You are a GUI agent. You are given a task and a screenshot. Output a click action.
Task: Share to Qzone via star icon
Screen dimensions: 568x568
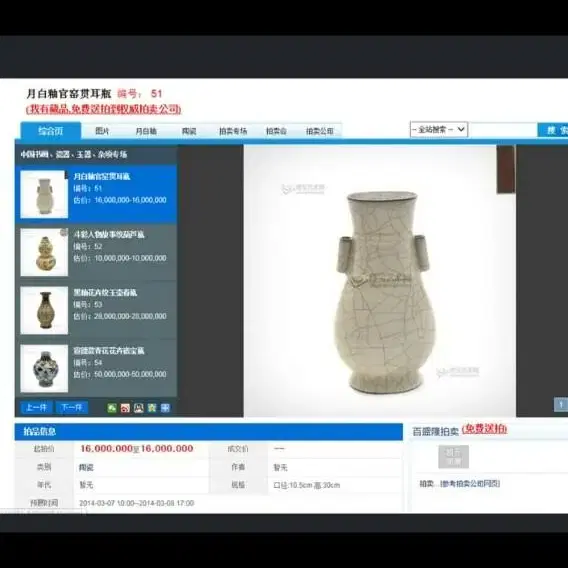[152, 408]
